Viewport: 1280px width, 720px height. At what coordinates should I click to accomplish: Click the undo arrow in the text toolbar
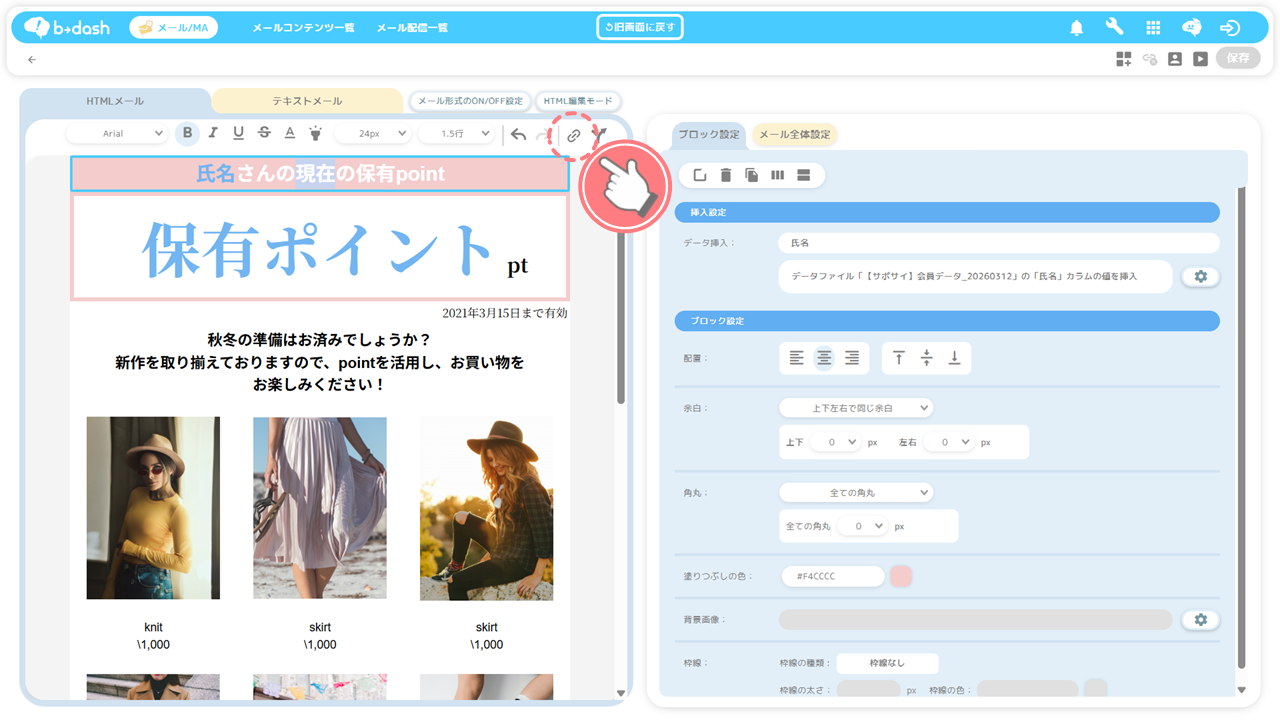[x=517, y=134]
